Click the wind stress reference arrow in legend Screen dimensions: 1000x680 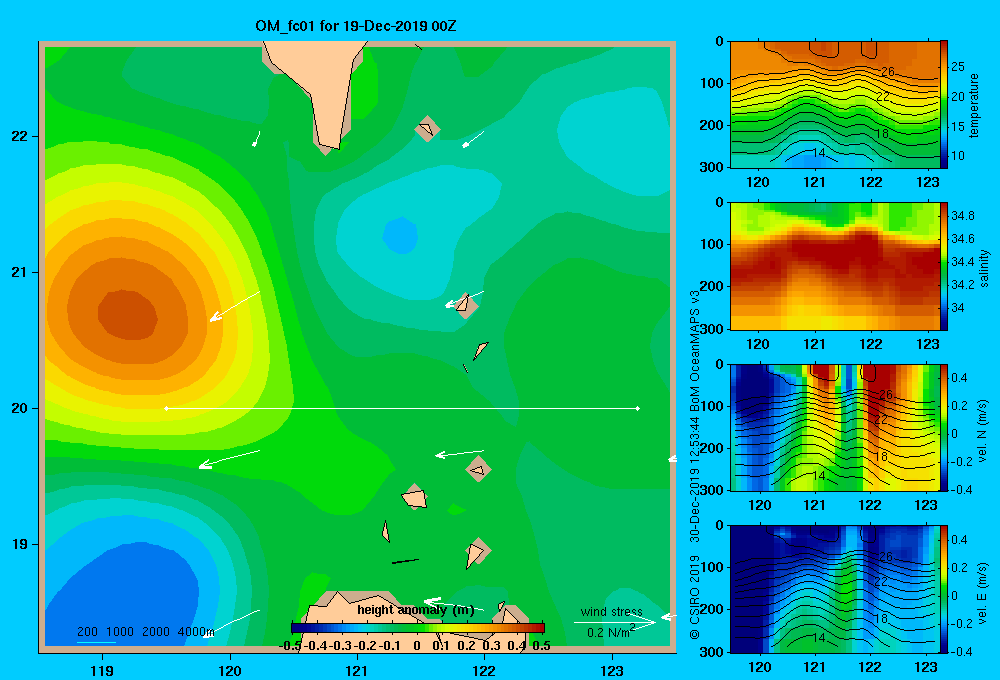pos(614,622)
